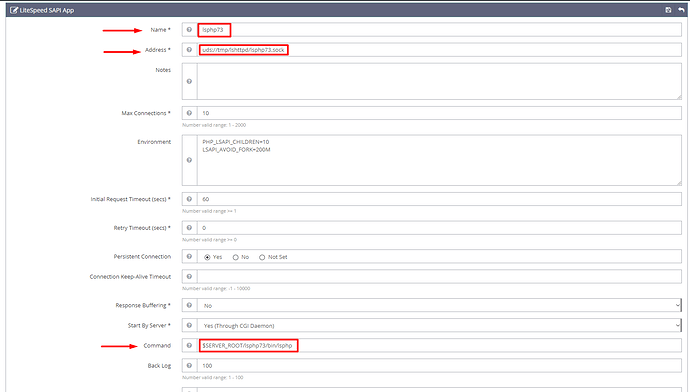Click the empty Notes text area
This screenshot has width=690, height=392.
pos(439,81)
